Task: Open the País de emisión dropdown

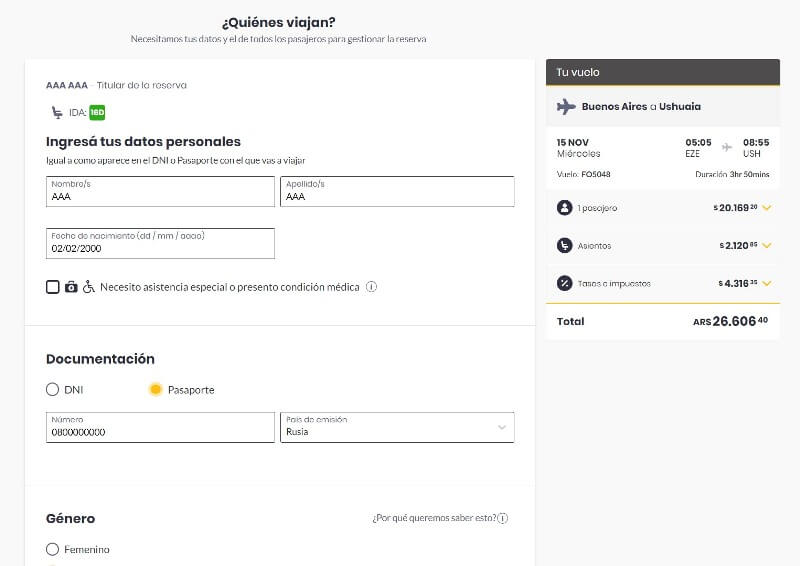Action: [397, 427]
